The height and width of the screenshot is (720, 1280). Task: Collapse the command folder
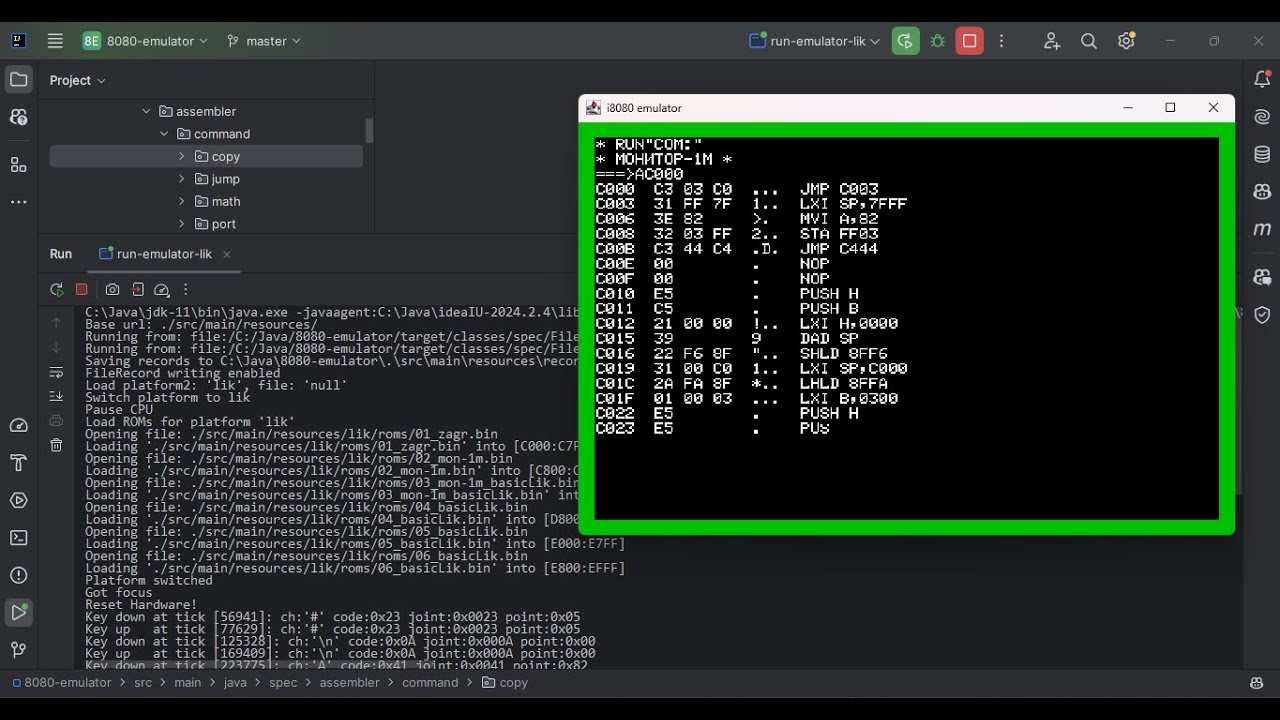164,134
